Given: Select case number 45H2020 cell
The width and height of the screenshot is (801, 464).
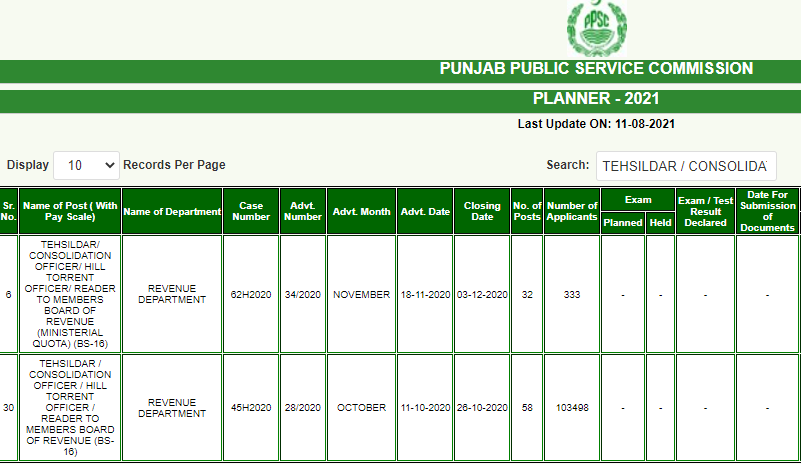Looking at the screenshot, I should pyautogui.click(x=251, y=408).
